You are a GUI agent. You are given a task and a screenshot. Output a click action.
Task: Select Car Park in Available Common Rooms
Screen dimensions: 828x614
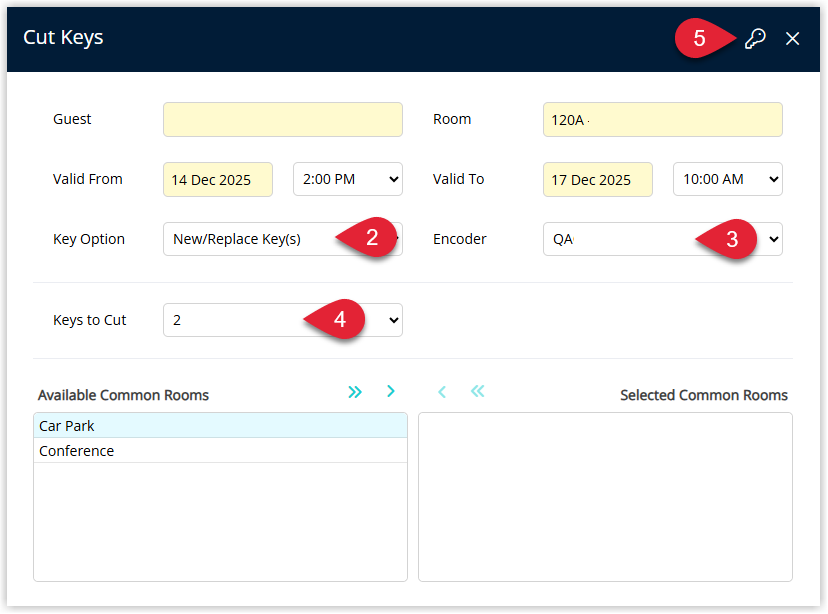[x=220, y=426]
